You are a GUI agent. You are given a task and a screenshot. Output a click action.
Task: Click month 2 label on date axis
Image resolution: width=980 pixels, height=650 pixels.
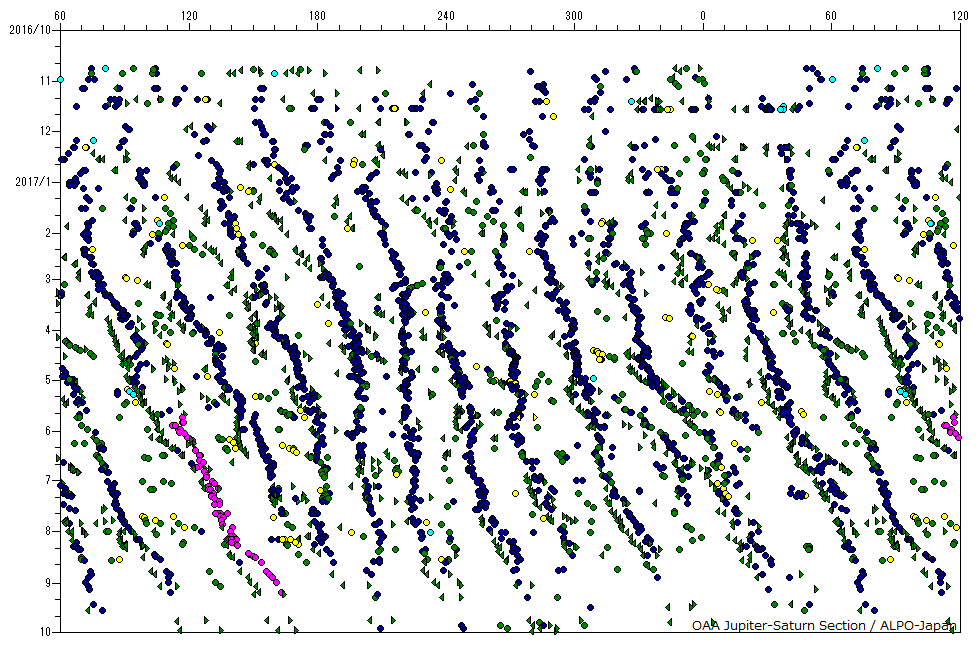click(48, 232)
